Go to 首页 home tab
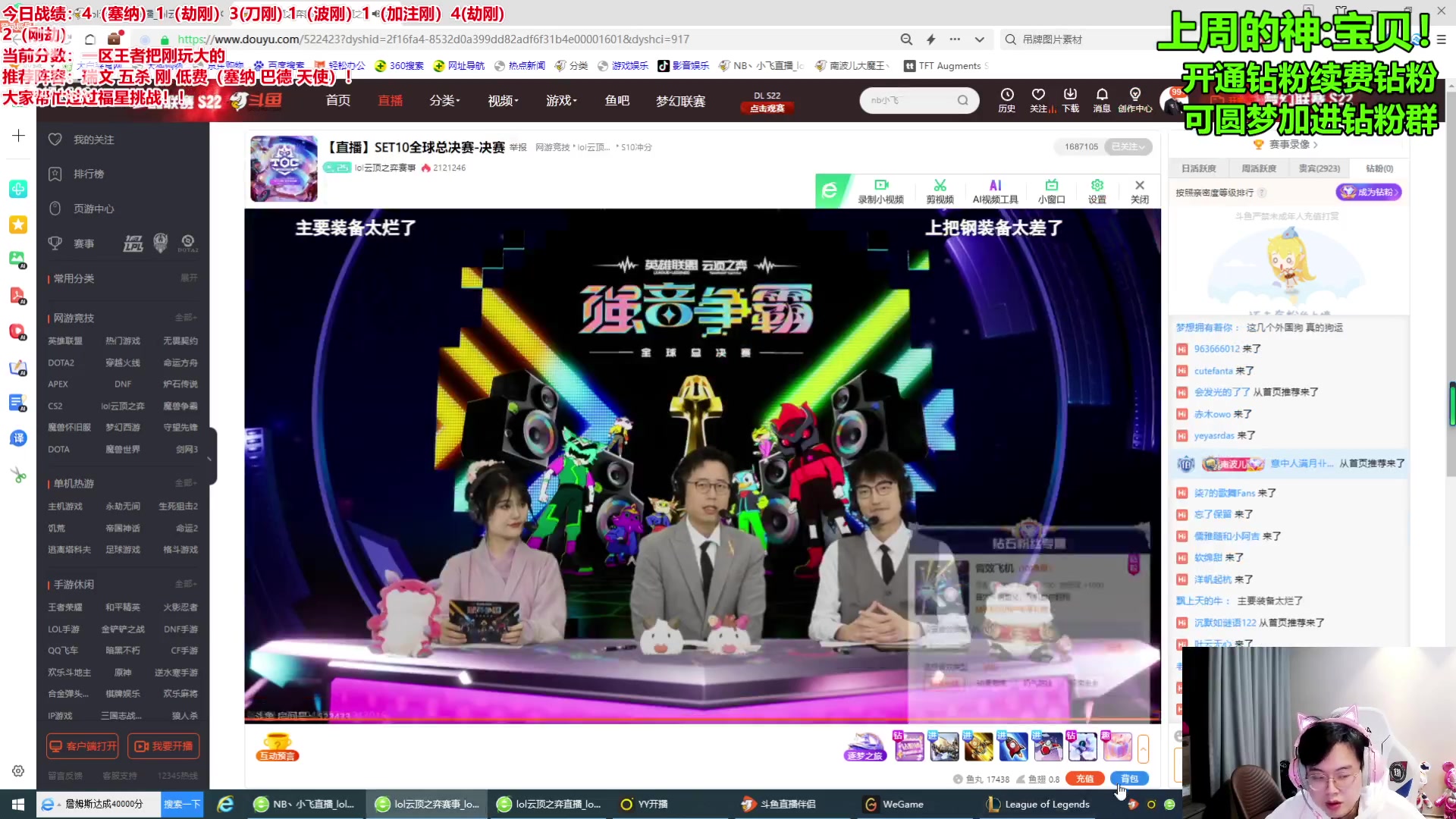Screen dimensions: 1456x819 [338, 100]
